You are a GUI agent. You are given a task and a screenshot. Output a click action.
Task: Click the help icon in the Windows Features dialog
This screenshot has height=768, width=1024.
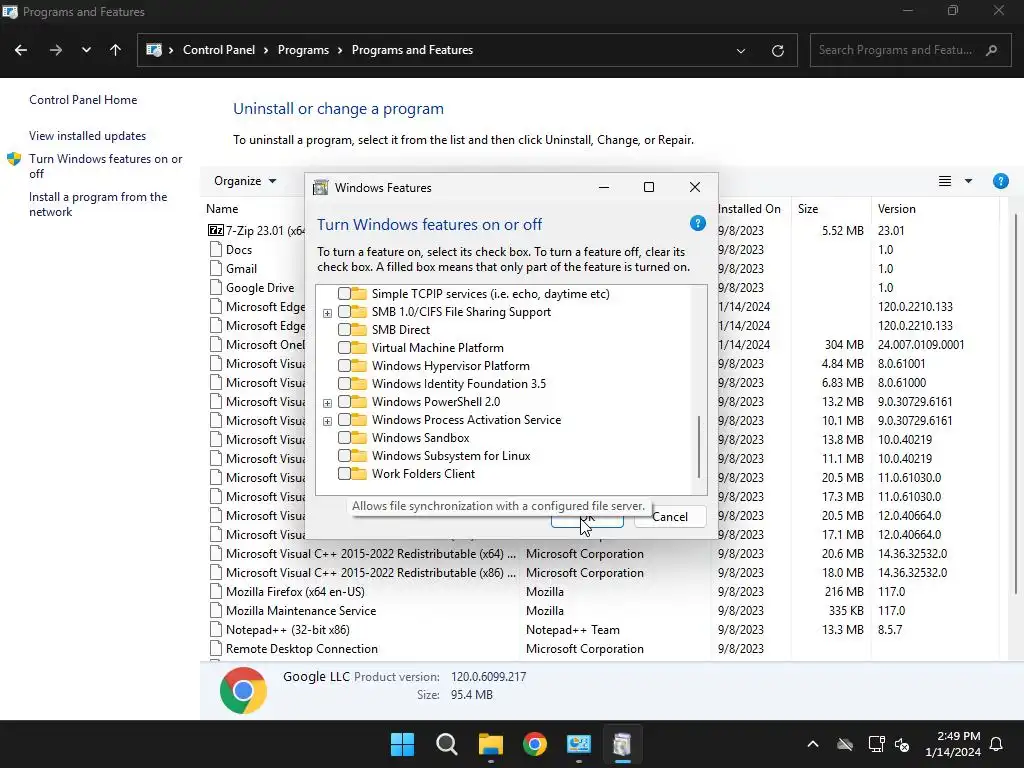[x=697, y=223]
